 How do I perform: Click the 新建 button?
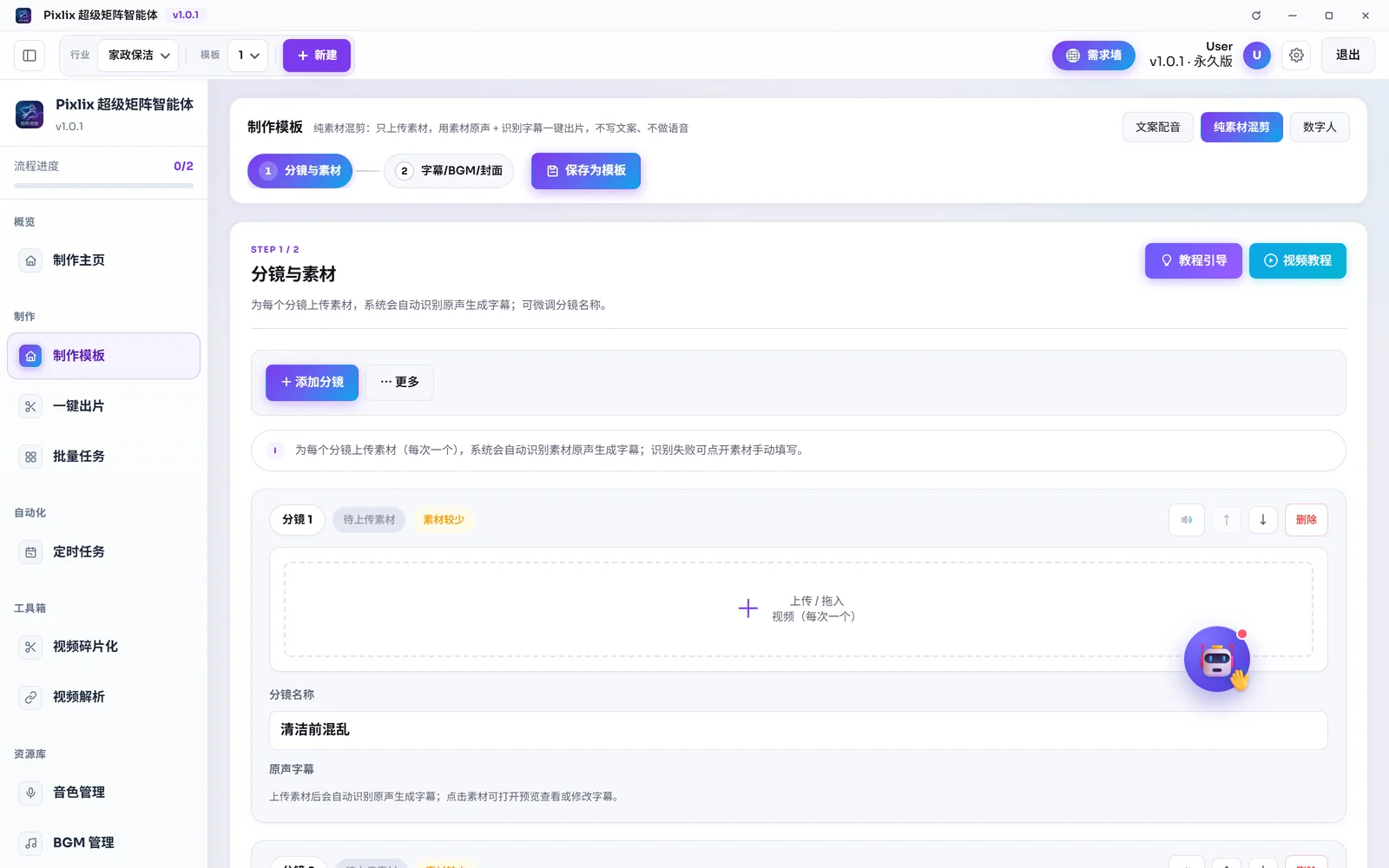tap(317, 56)
